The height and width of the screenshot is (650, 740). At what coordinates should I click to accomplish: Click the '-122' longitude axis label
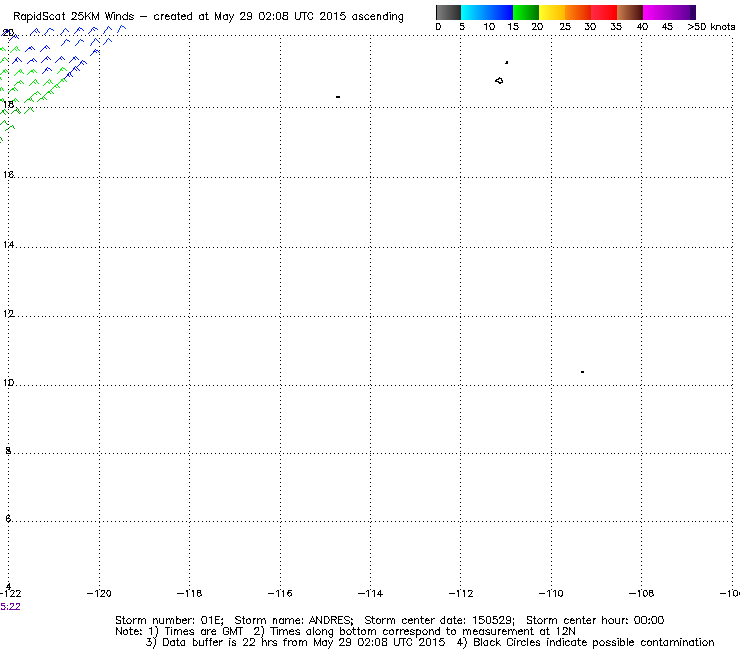(10, 593)
